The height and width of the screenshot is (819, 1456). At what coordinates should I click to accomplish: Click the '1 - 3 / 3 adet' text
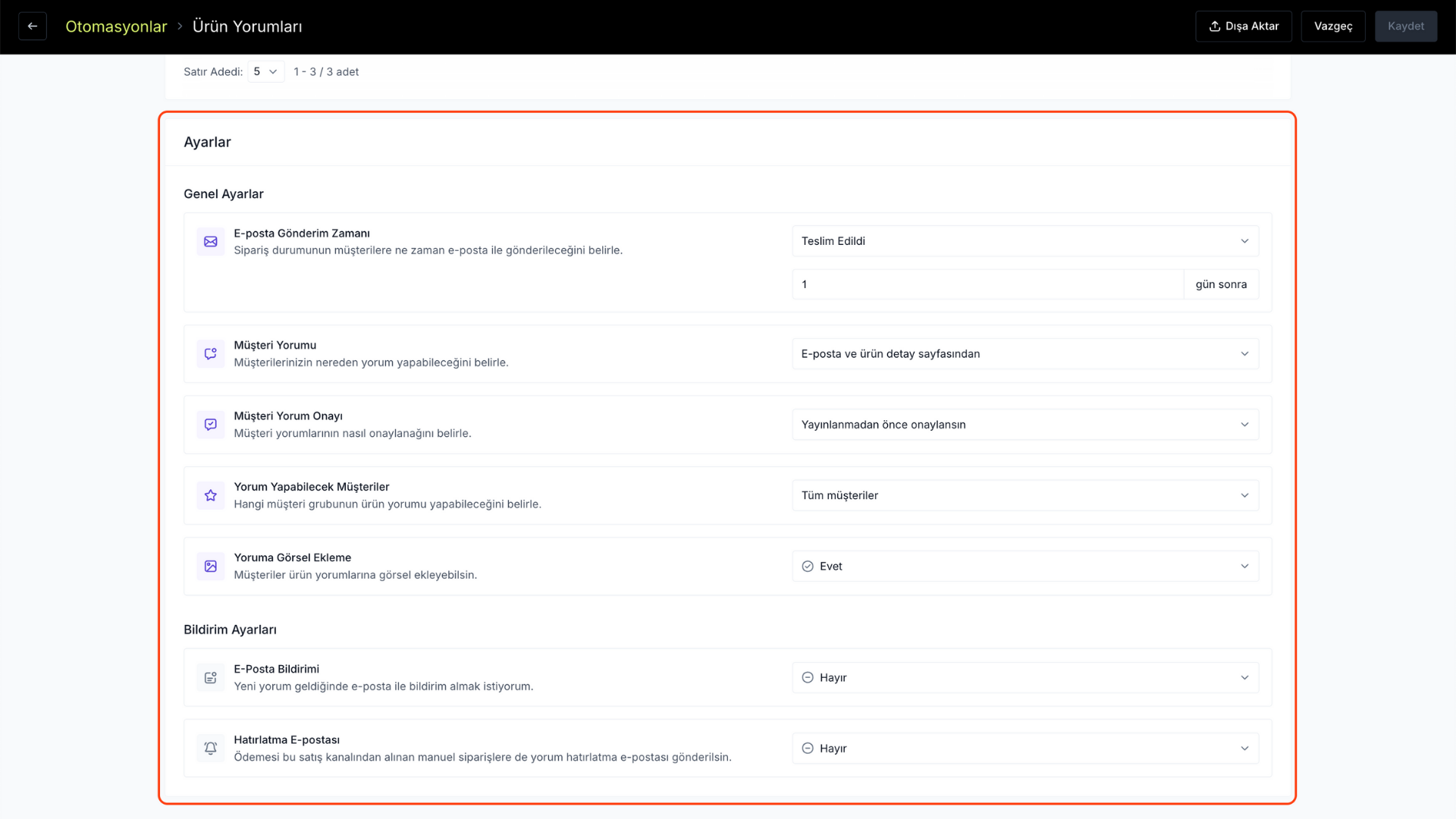coord(326,72)
